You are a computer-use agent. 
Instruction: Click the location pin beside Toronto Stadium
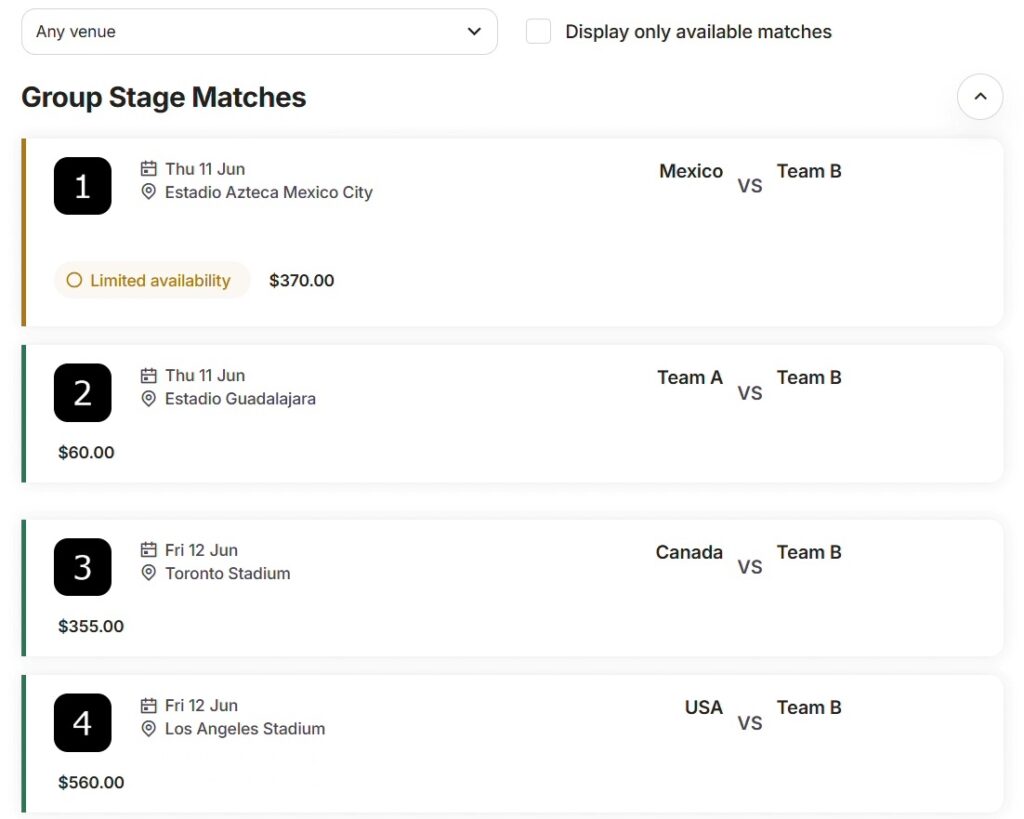[x=149, y=573]
